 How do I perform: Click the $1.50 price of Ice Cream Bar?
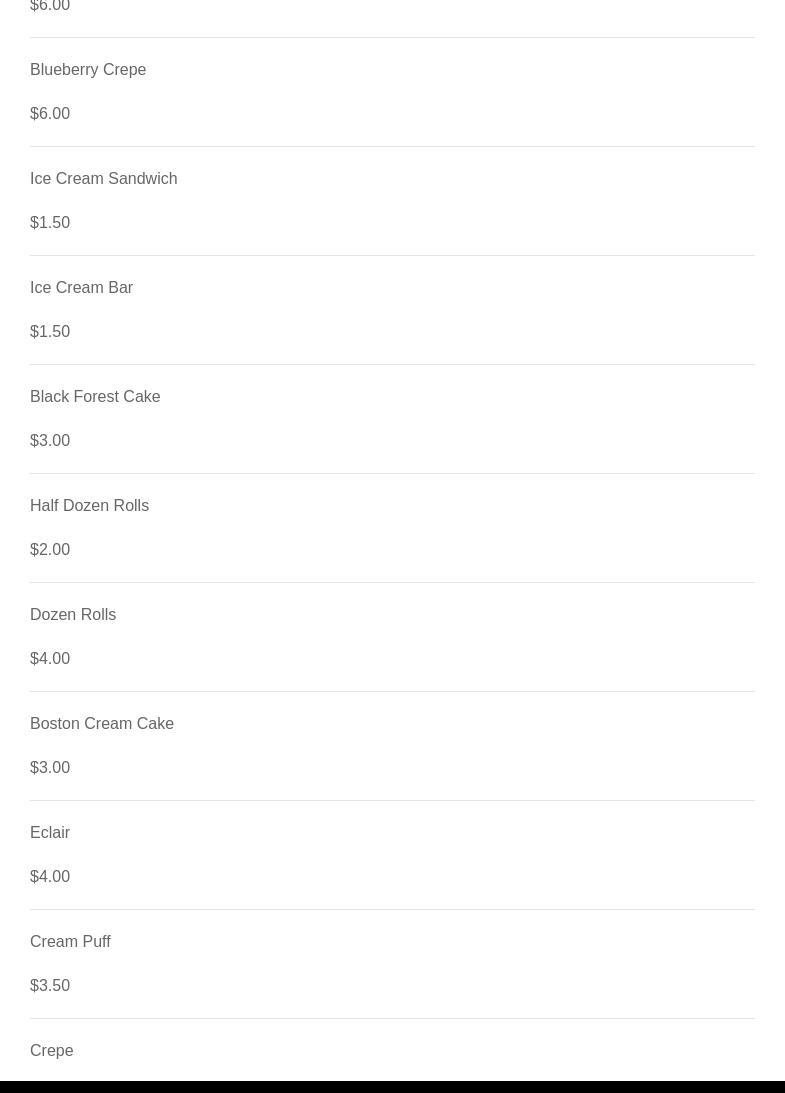50,332
